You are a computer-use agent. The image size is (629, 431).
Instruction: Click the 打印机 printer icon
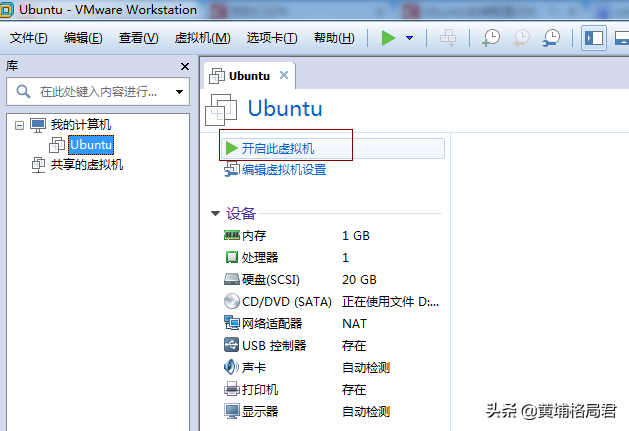pos(232,389)
